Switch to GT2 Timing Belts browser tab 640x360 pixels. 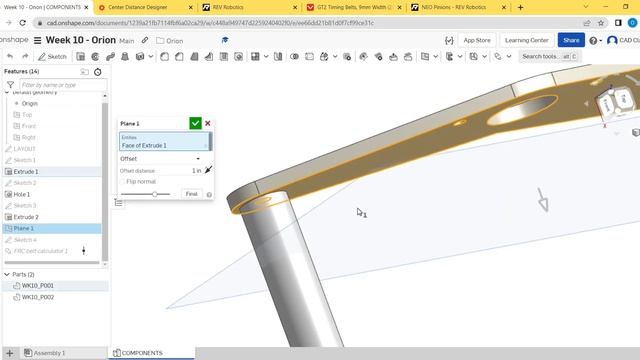pos(353,7)
